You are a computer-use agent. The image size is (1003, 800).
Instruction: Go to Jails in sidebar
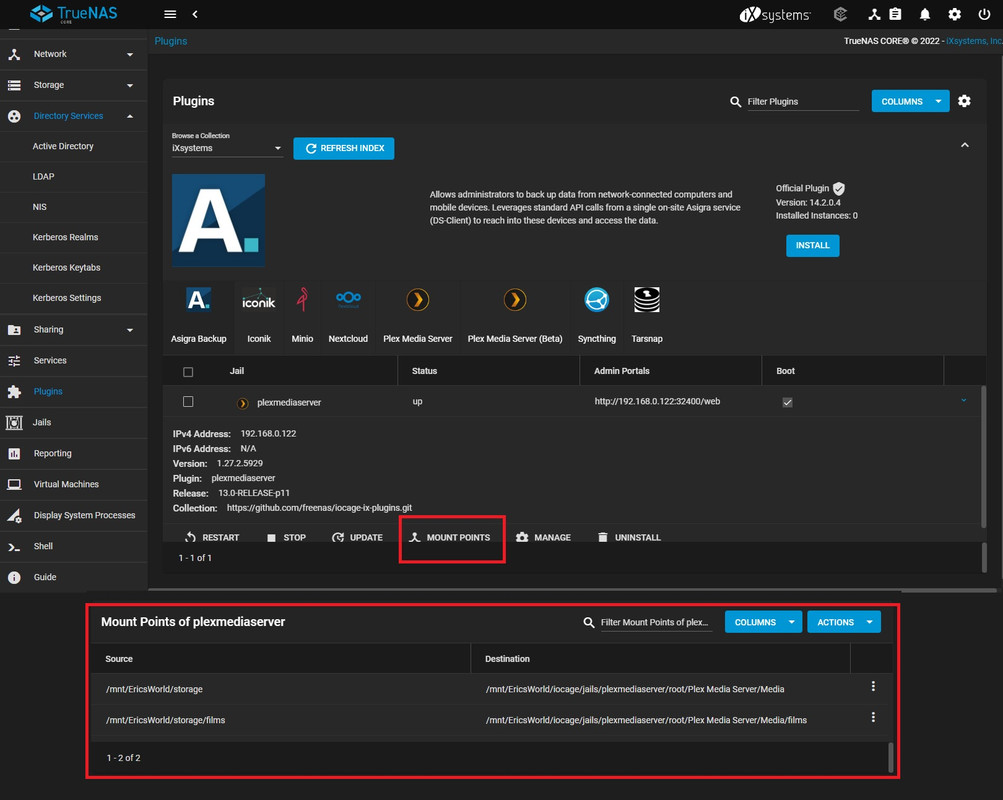coord(74,422)
